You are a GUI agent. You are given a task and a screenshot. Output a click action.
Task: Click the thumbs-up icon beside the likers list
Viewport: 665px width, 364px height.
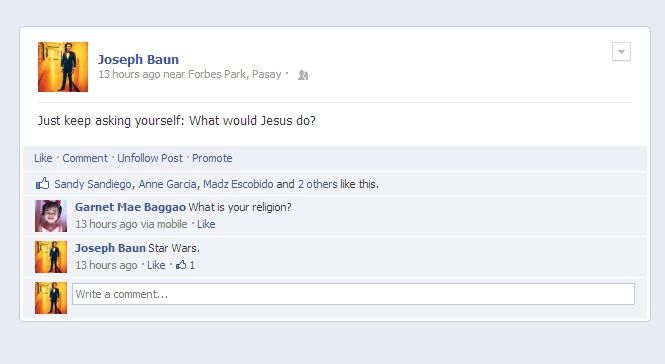click(42, 184)
